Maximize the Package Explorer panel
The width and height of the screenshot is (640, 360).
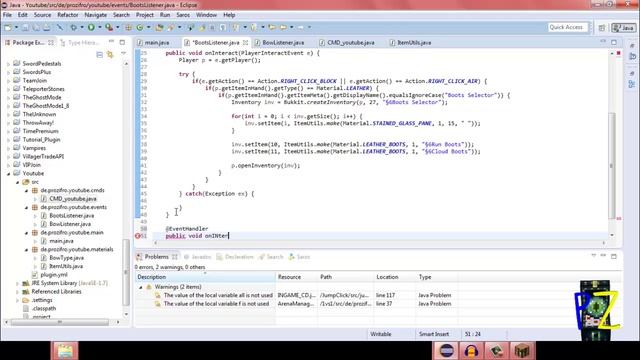(x=122, y=42)
